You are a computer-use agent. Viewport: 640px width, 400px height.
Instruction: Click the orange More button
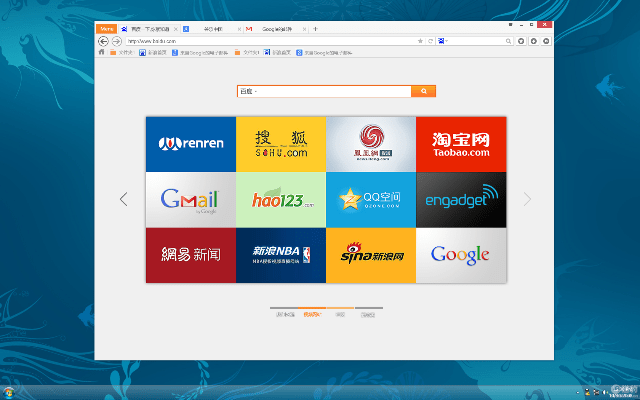point(107,29)
